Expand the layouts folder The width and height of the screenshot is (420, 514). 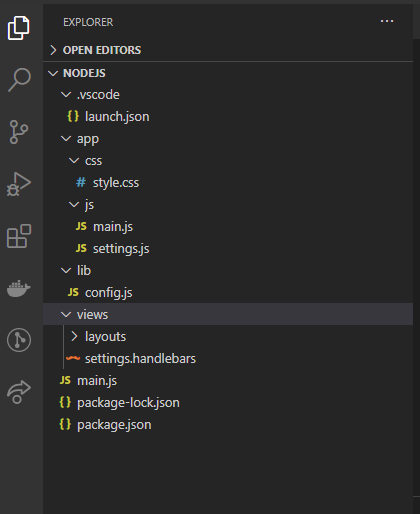228,337
